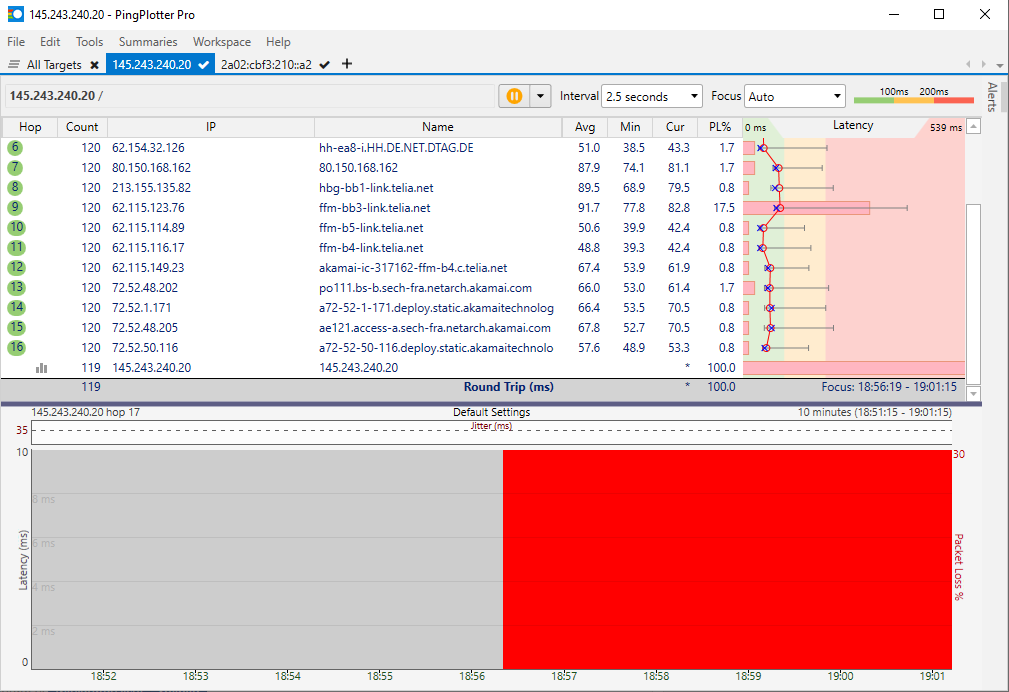Add a new target tab with plus
This screenshot has width=1009, height=692.
(347, 64)
